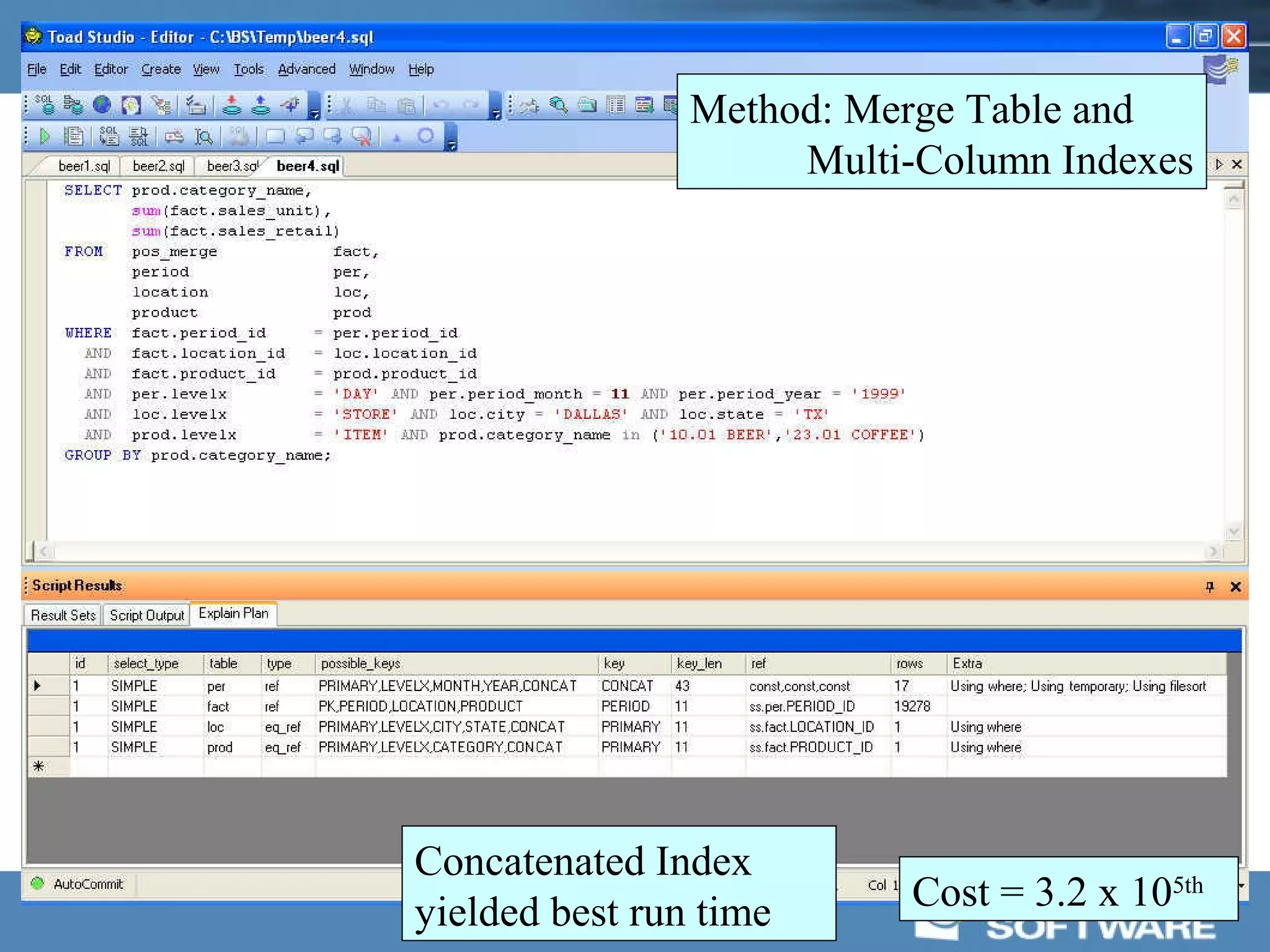
Task: Click the Redo arrow icon
Action: pos(471,105)
